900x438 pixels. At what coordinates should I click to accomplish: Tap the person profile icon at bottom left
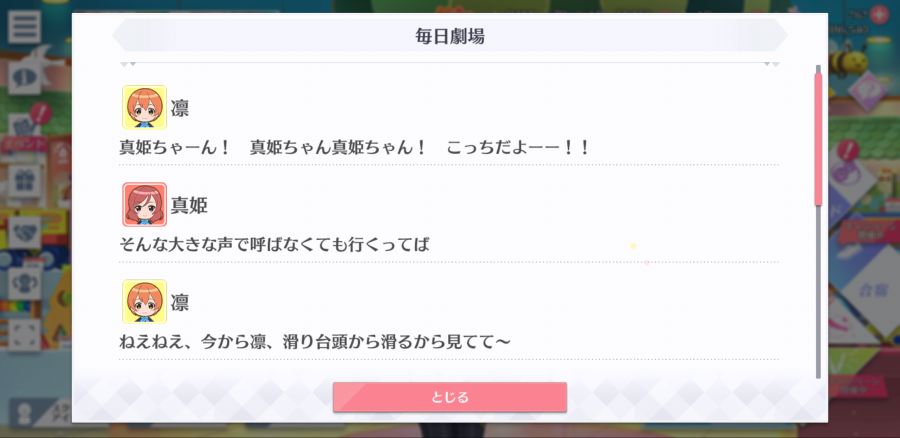(24, 415)
